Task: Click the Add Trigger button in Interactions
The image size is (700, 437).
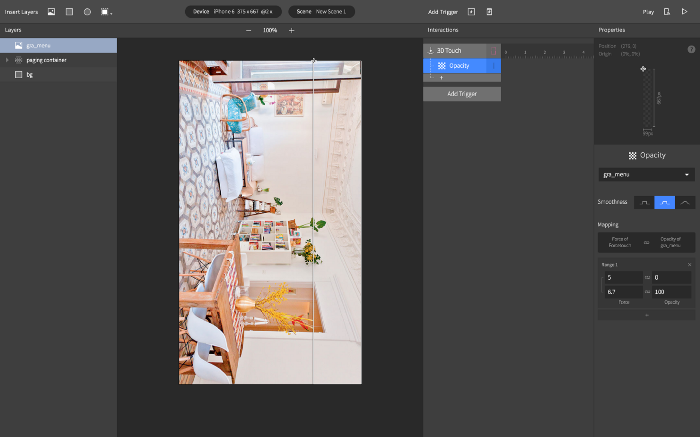Action: click(x=462, y=94)
